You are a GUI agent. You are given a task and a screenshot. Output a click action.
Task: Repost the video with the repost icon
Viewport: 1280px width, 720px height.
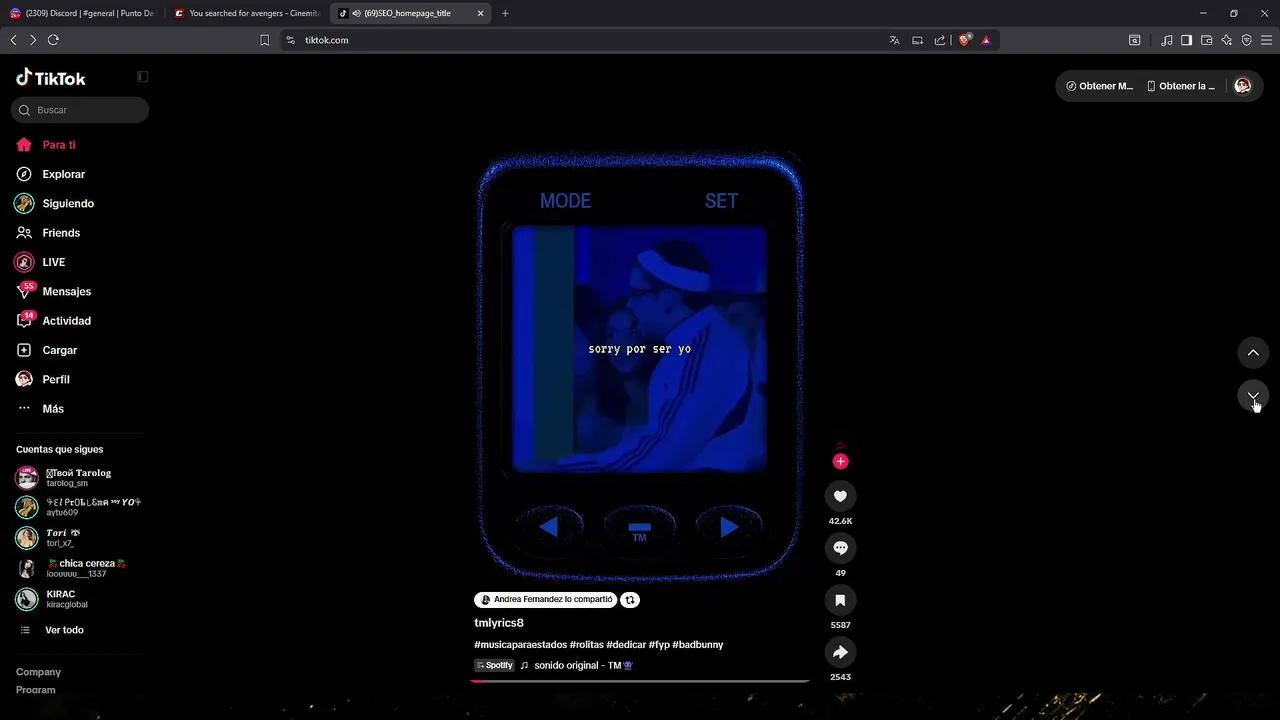tap(630, 600)
